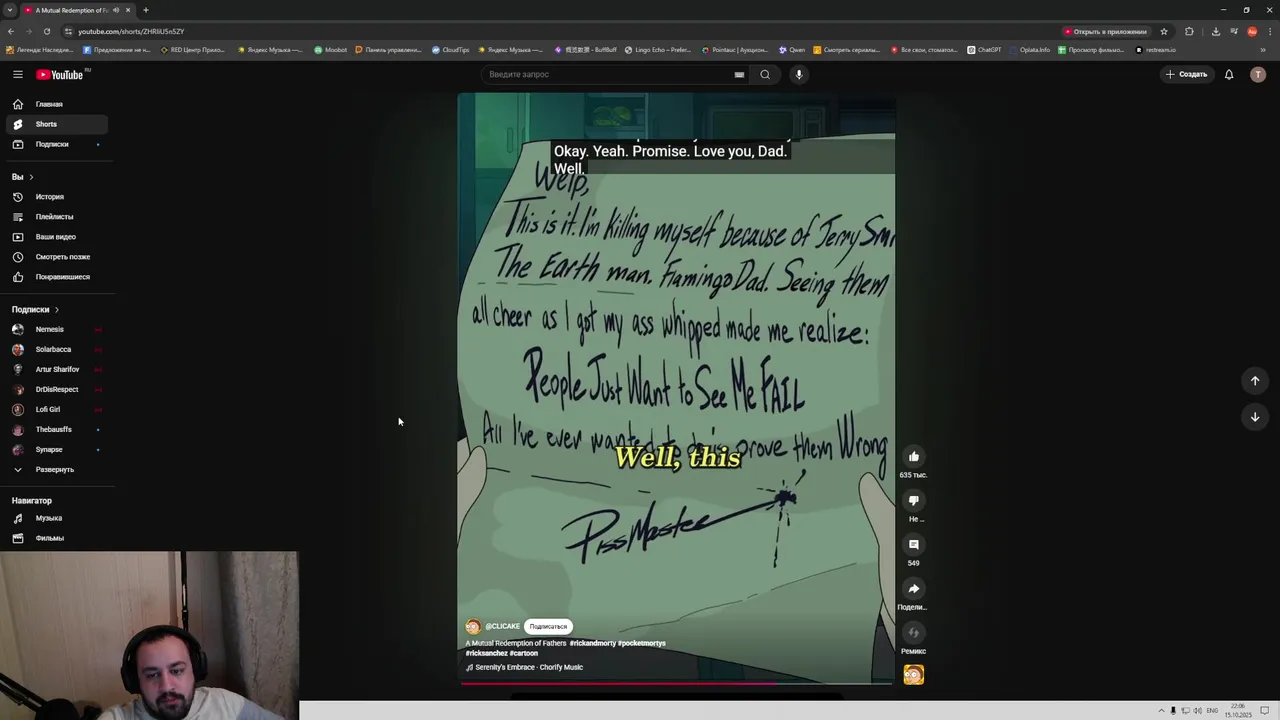This screenshot has height=720, width=1280.
Task: Subscribe with Подписаться button
Action: point(548,626)
